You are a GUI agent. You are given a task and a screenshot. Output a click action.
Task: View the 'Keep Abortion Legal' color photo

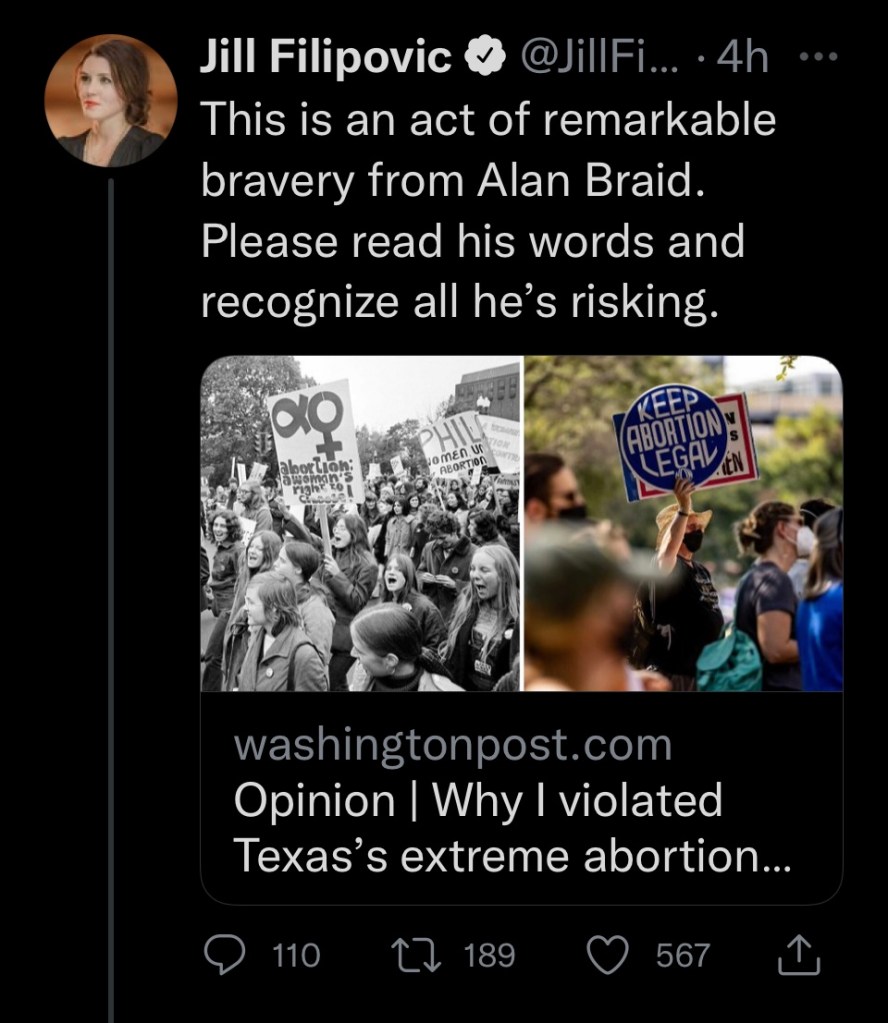pyautogui.click(x=683, y=523)
